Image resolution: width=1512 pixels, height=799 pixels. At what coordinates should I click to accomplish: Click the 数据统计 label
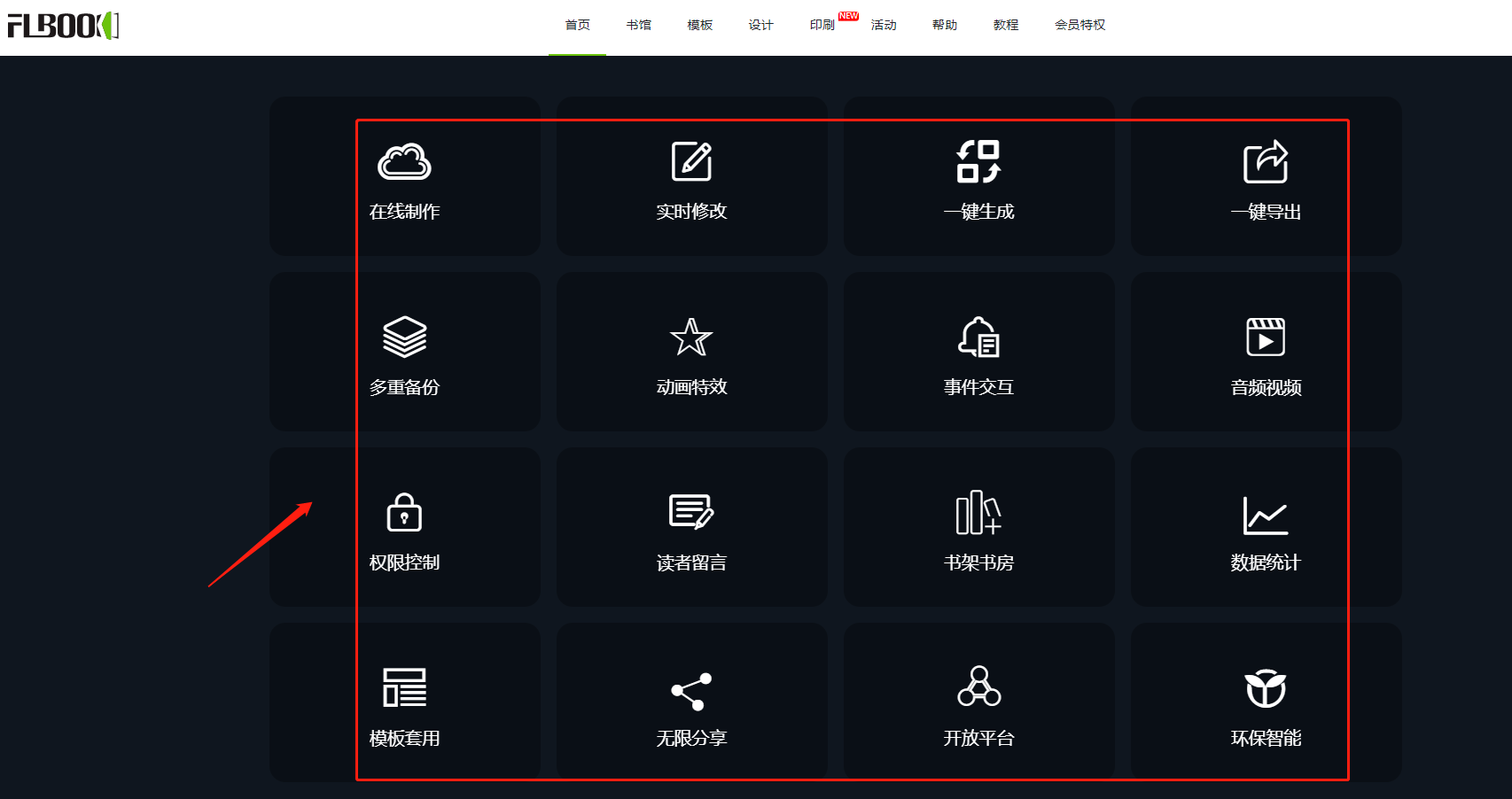click(1266, 562)
